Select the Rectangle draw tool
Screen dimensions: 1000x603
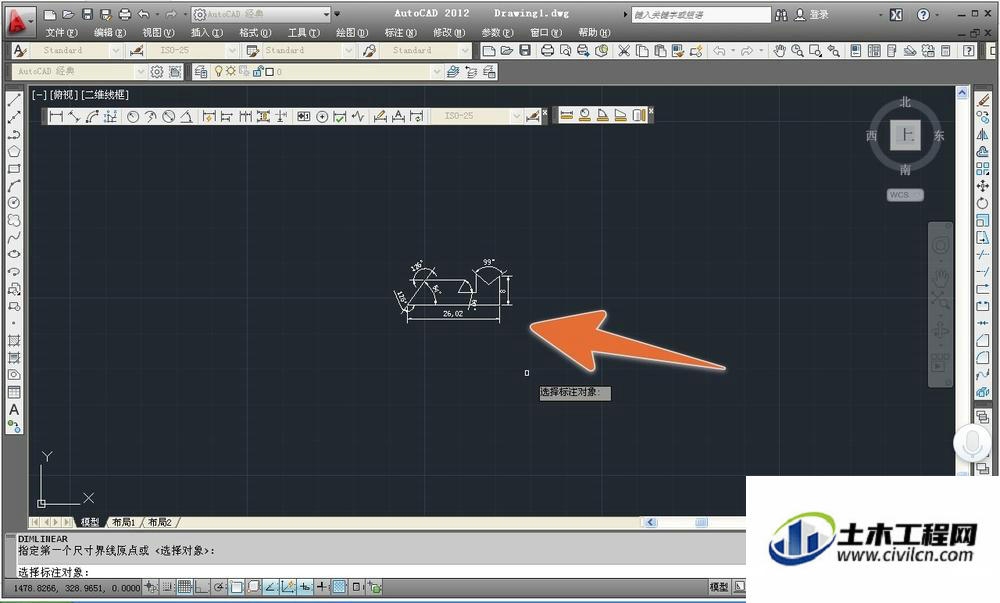click(14, 169)
